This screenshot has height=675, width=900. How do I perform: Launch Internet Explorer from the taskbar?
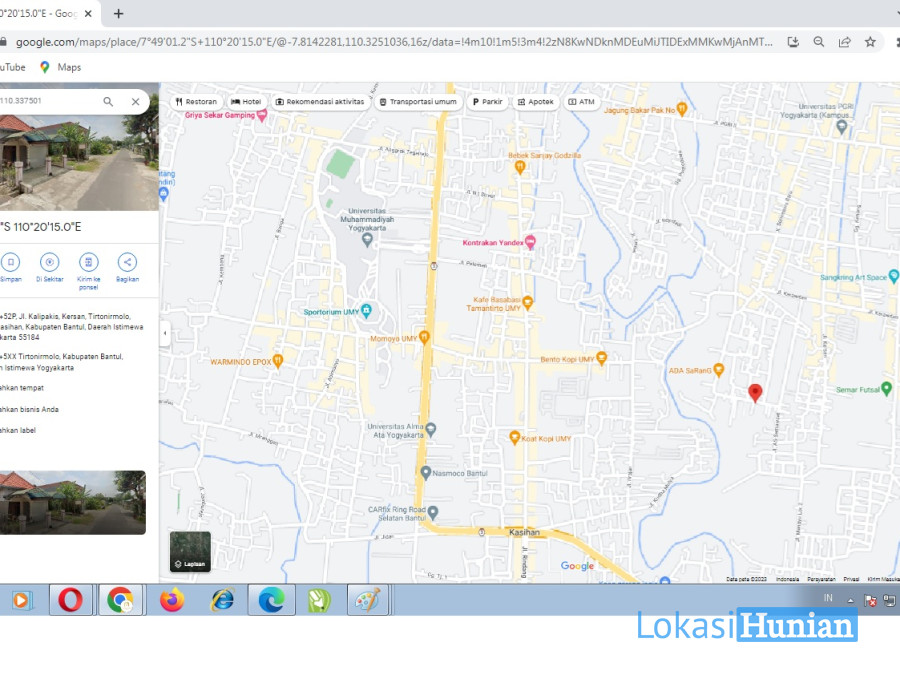(222, 600)
